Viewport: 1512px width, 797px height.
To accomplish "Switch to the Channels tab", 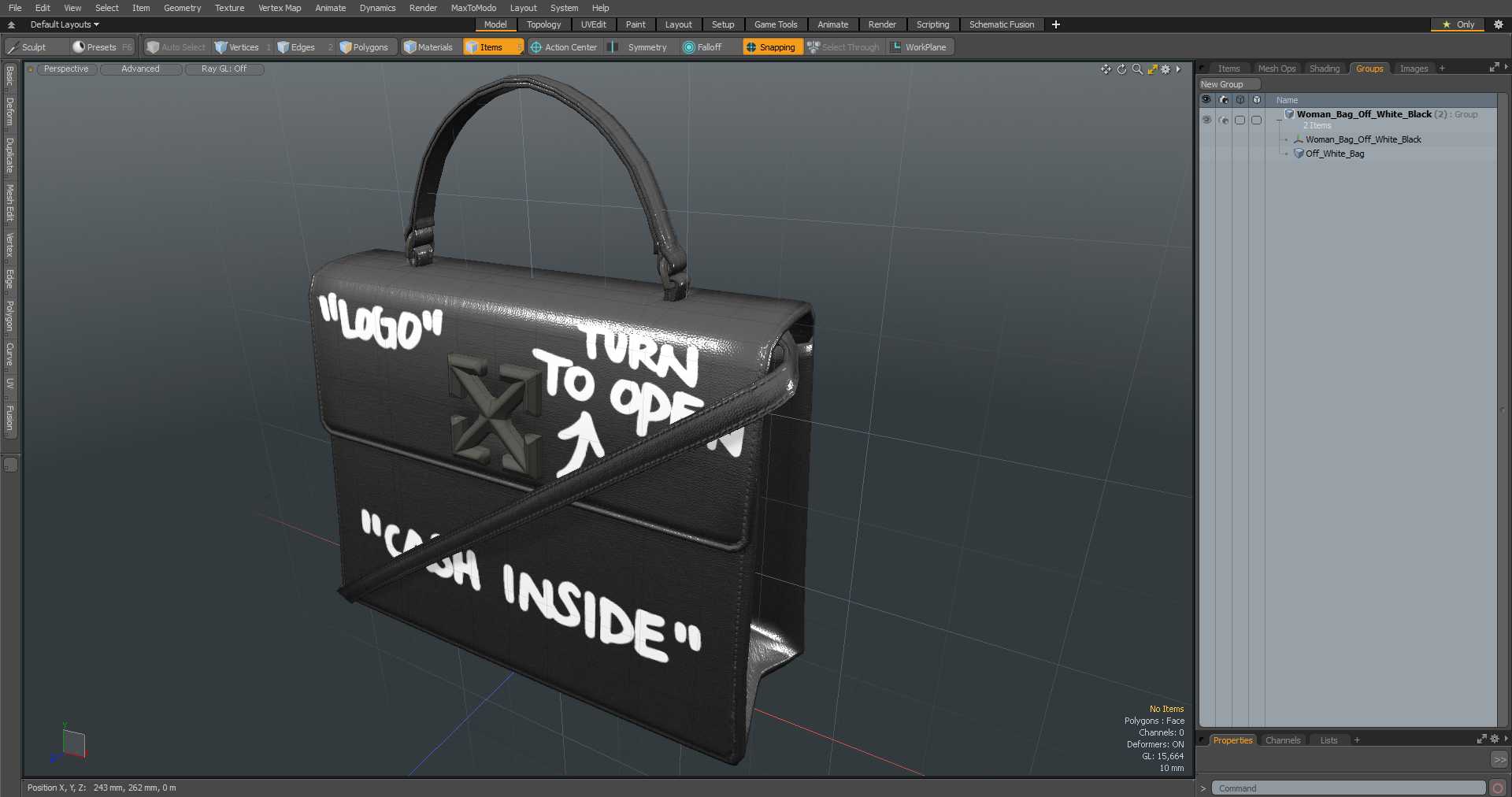I will click(1282, 740).
